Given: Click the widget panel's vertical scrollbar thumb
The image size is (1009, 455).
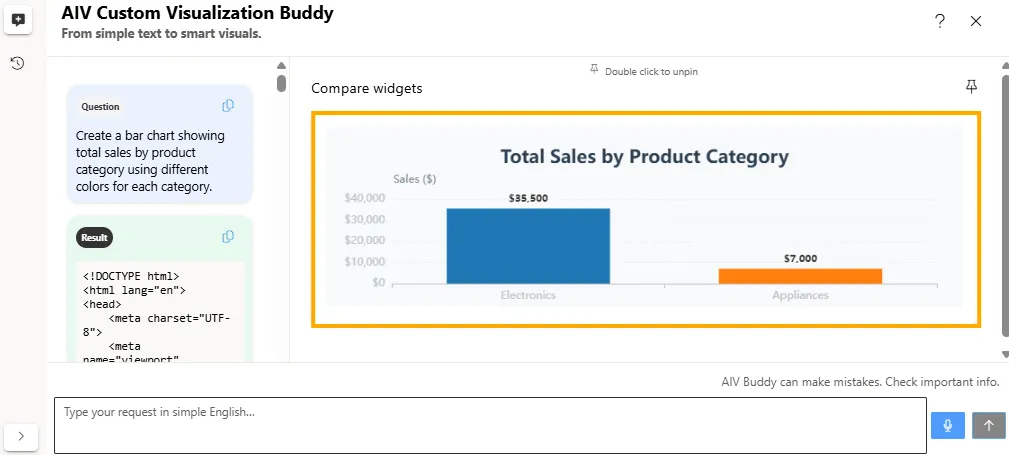Looking at the screenshot, I should click(x=1004, y=200).
